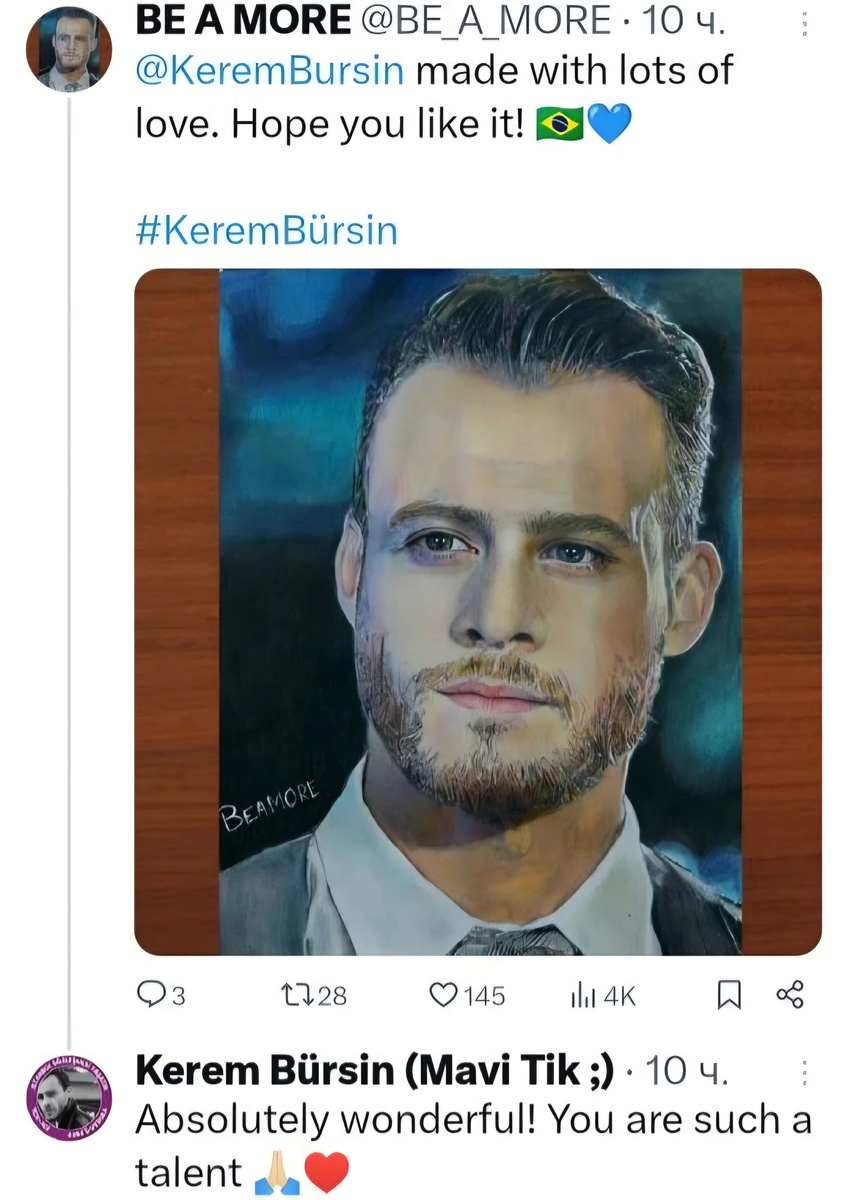Open the "Absolutely wonderful!" reply text
Screen dimensions: 848x1200
point(472,1120)
